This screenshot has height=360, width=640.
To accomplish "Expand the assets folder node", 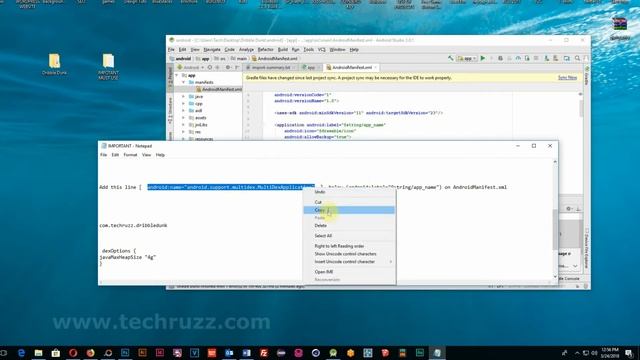I will pos(183,118).
